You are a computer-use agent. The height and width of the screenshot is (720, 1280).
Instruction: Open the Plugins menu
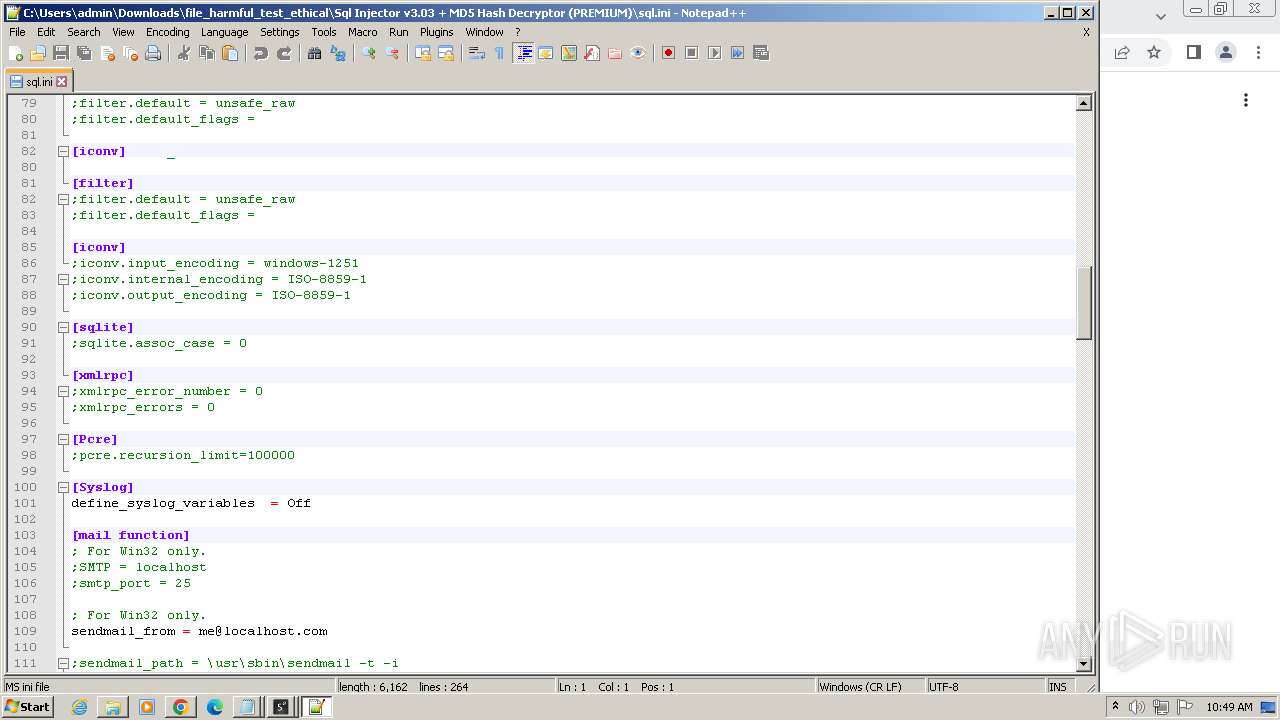436,32
